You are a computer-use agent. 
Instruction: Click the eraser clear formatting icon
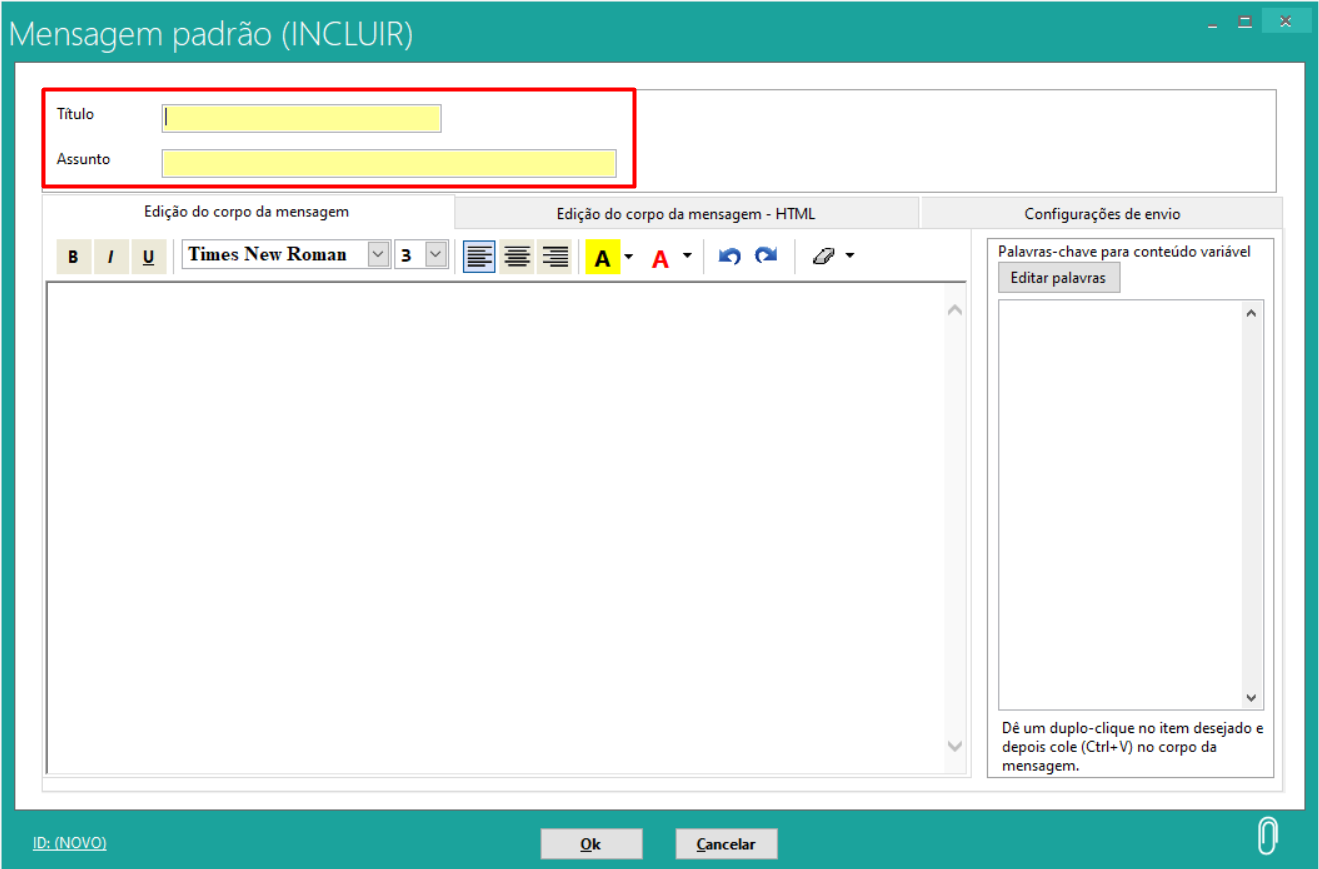click(x=823, y=256)
